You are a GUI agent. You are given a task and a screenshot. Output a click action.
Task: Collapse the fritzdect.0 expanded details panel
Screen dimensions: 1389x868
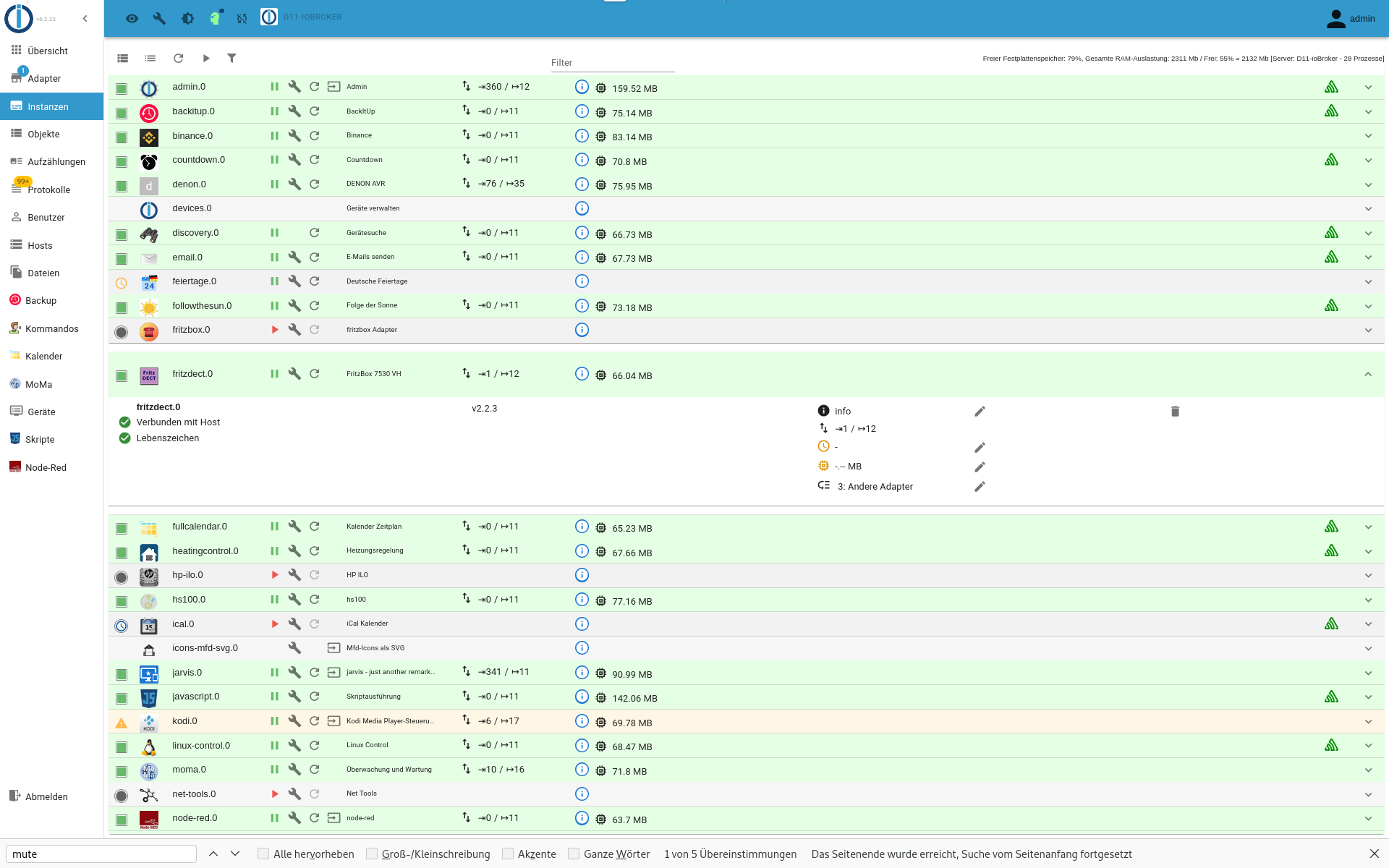click(1368, 374)
